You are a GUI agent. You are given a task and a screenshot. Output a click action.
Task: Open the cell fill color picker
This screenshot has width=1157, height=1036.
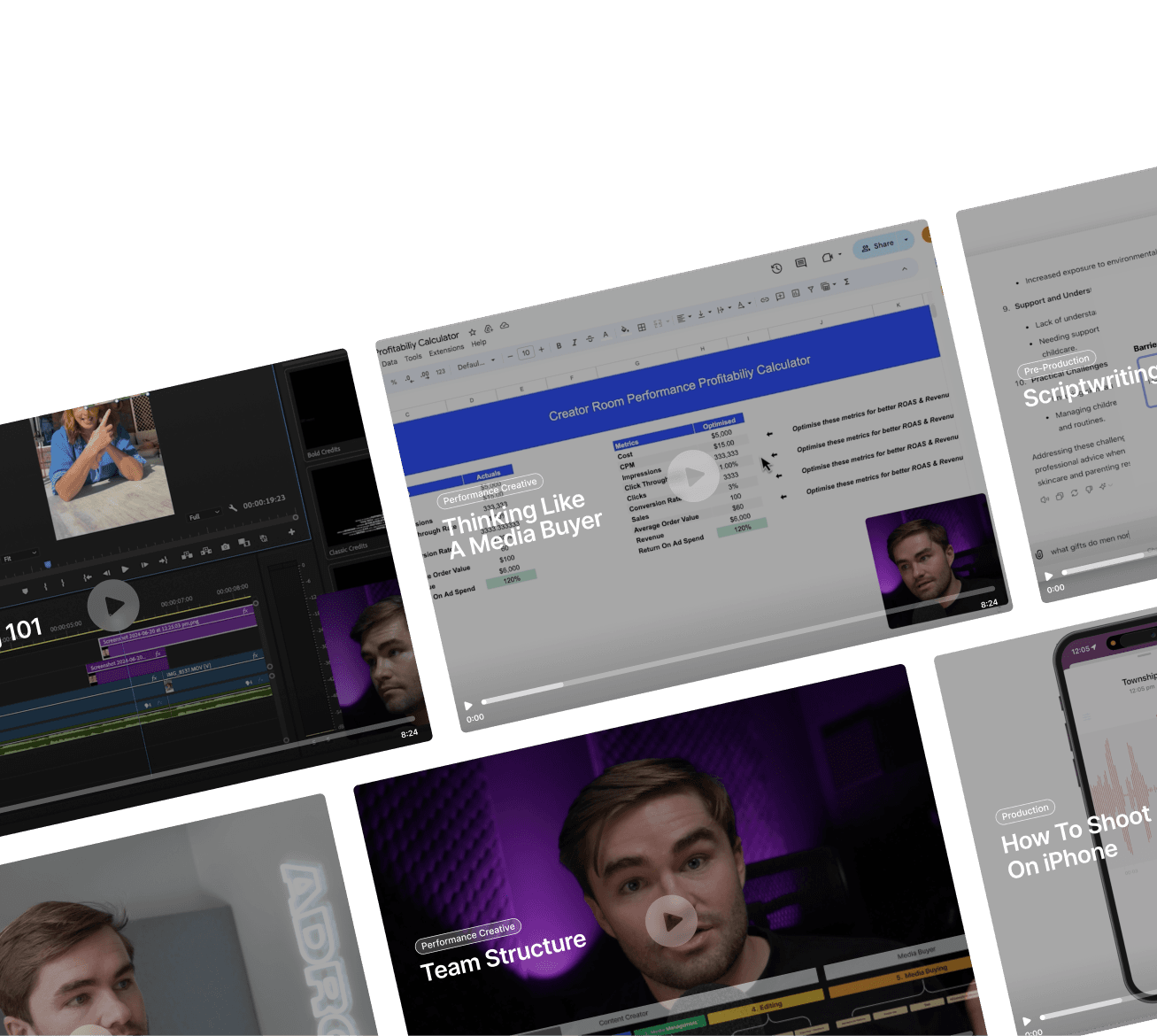tap(625, 330)
